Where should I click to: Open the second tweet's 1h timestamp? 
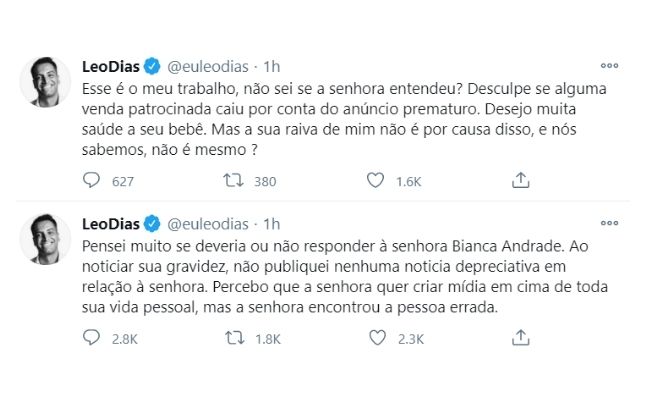click(x=272, y=221)
